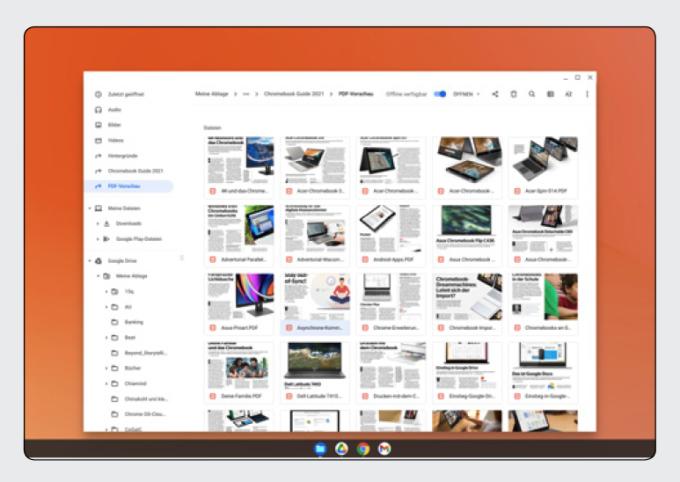Viewport: 680px width, 482px height.
Task: Click Chromebook Guide 2021 in the breadcrumb
Action: pos(294,94)
